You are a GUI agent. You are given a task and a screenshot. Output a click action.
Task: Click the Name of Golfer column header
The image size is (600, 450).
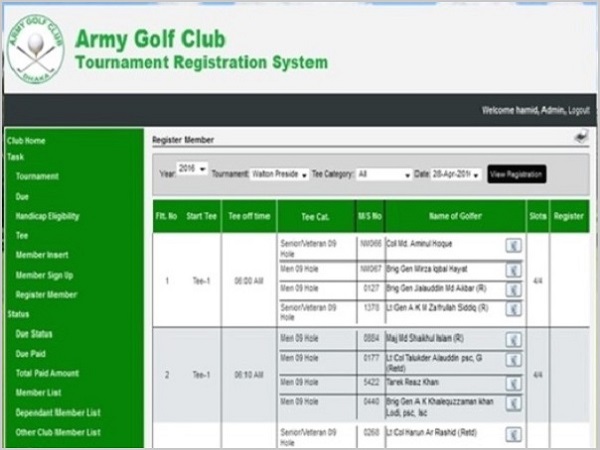(x=455, y=216)
